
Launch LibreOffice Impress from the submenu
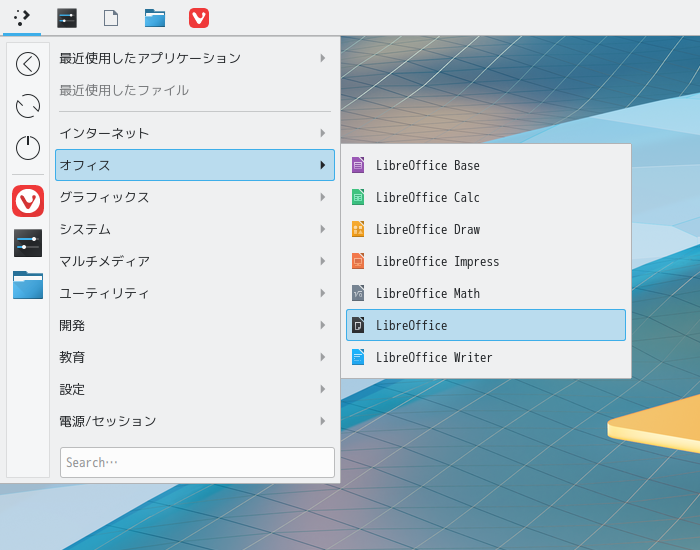(x=486, y=261)
